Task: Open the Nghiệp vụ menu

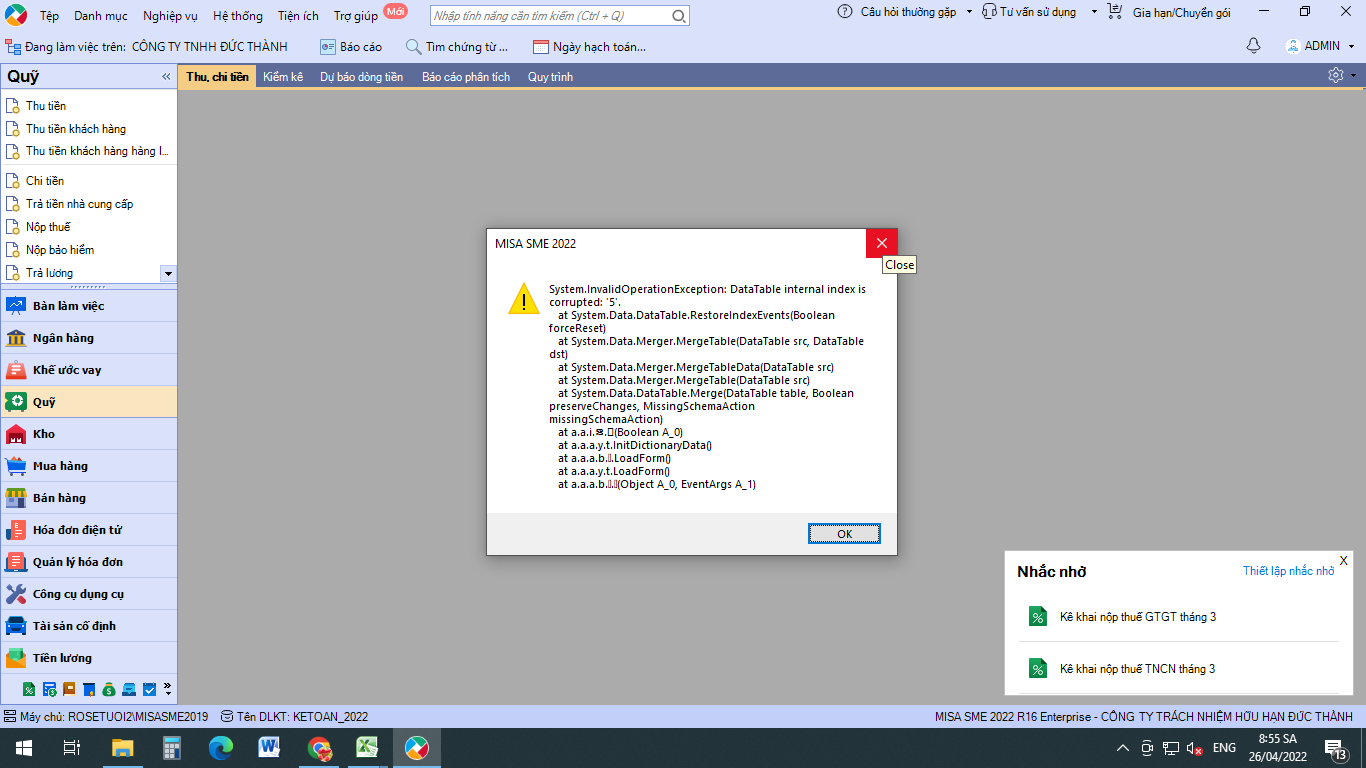Action: tap(170, 16)
